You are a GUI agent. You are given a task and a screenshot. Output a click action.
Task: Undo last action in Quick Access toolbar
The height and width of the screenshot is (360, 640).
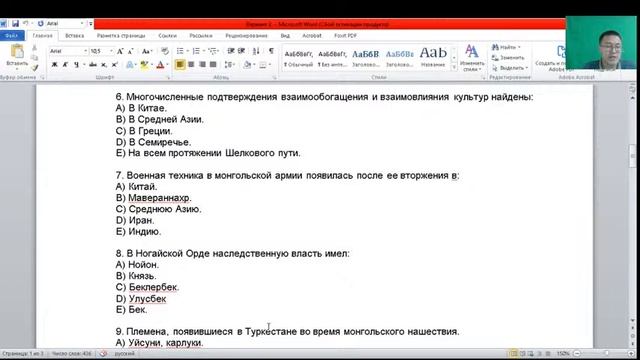pyautogui.click(x=25, y=24)
